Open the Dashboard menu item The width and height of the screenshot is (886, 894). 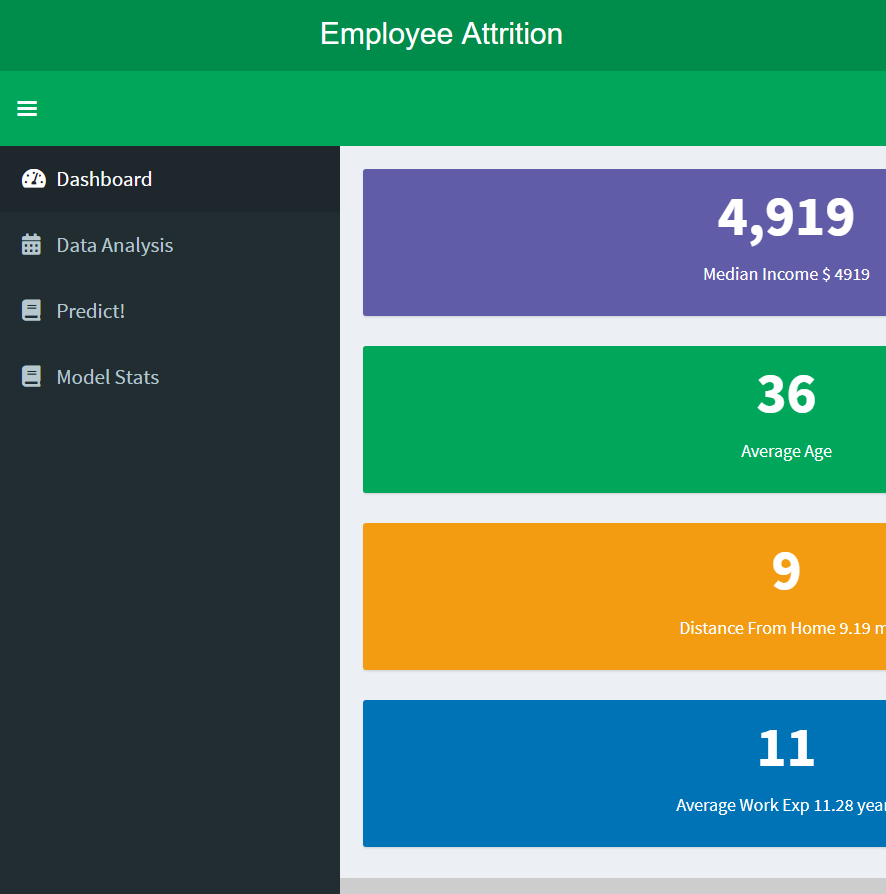[170, 179]
